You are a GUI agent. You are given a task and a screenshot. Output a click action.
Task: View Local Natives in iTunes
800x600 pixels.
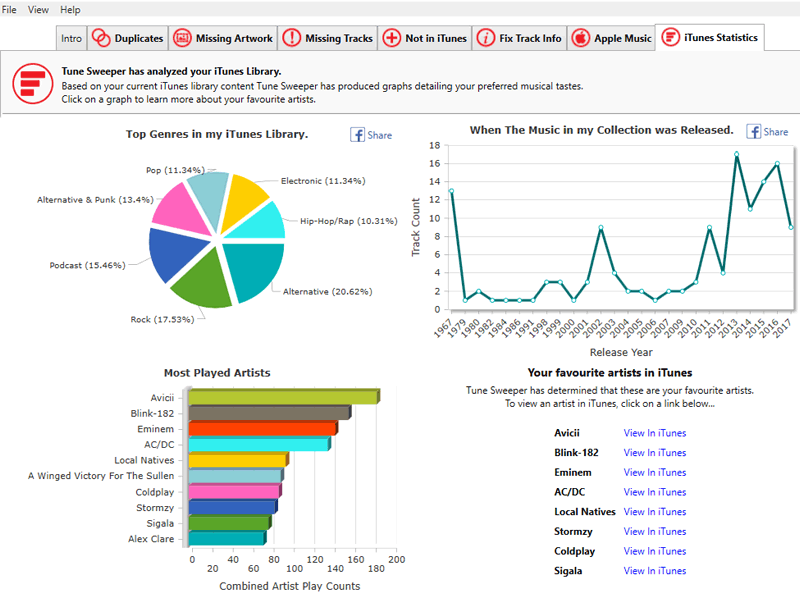pyautogui.click(x=655, y=512)
